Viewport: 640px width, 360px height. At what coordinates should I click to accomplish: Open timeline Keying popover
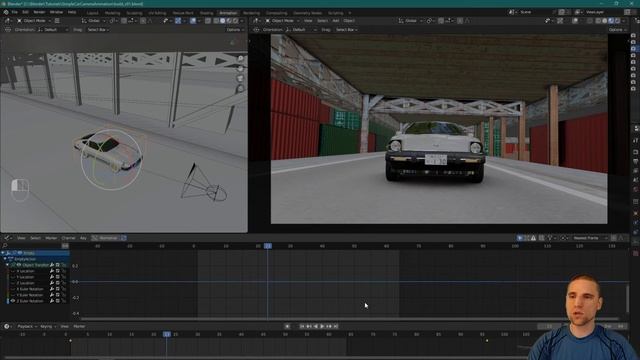pyautogui.click(x=48, y=327)
